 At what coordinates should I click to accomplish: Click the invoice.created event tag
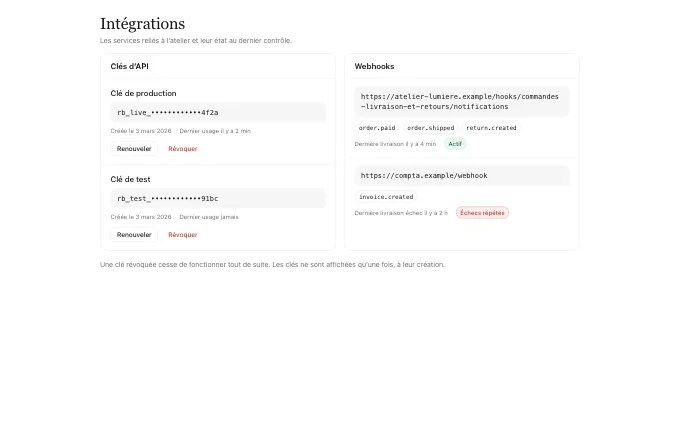(386, 197)
